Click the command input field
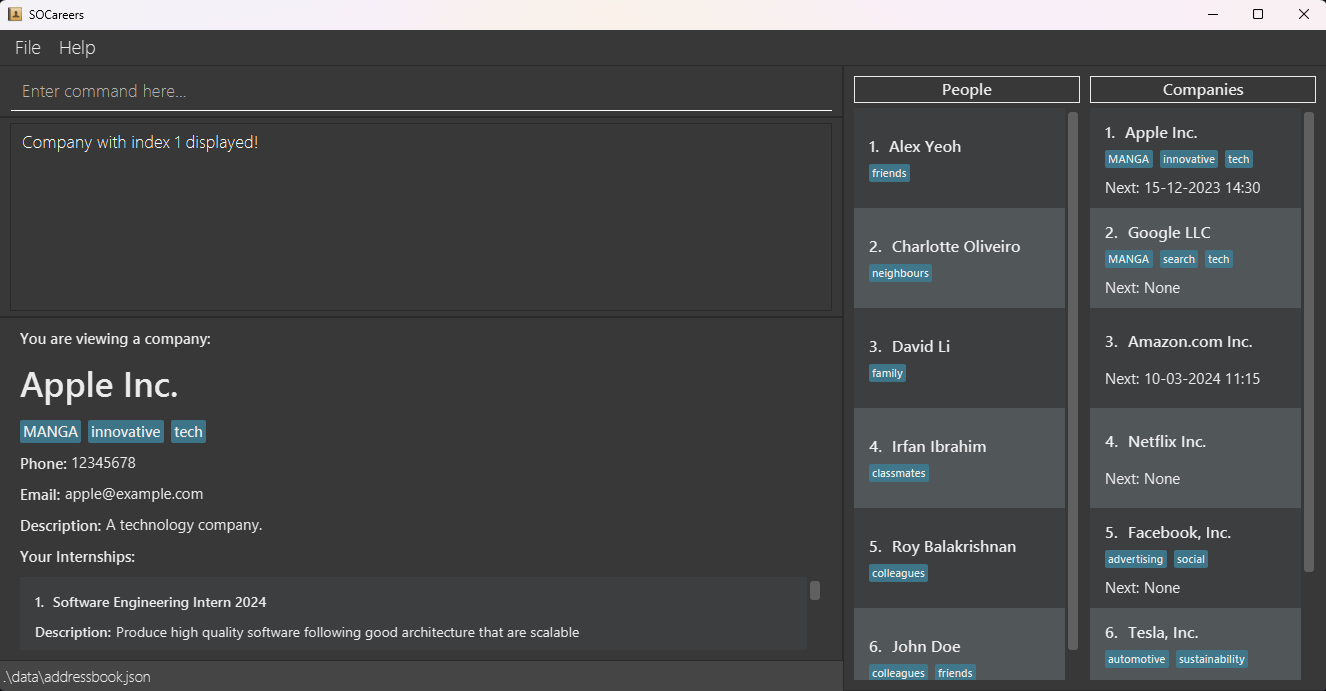Screen dimensions: 1326x691 [420, 91]
